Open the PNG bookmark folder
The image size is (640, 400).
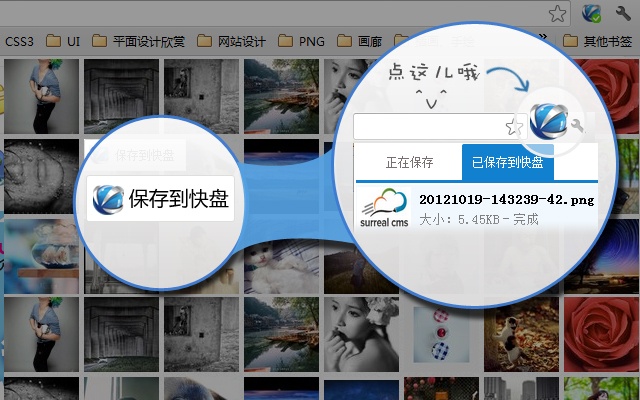click(301, 41)
